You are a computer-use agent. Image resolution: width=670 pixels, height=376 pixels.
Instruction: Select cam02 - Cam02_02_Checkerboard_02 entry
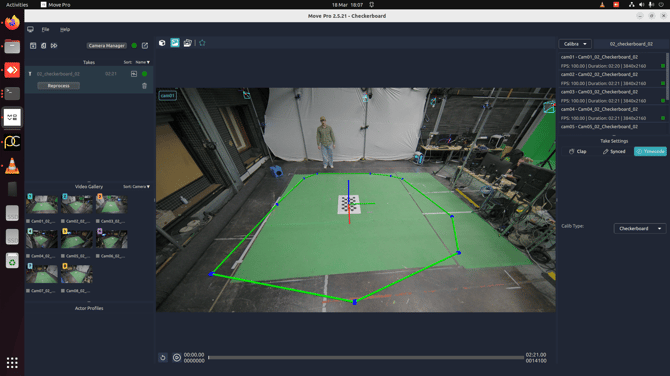(x=612, y=79)
